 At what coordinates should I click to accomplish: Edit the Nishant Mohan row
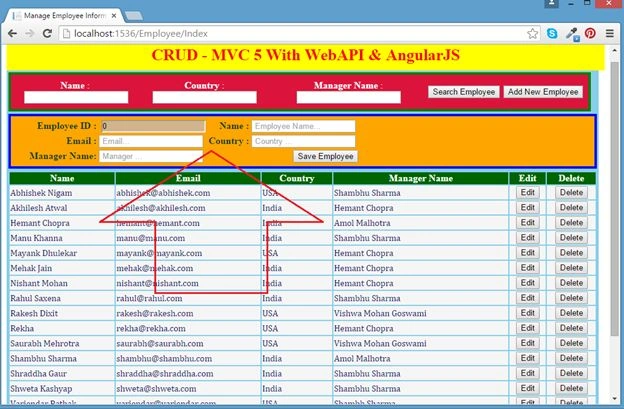click(x=528, y=283)
